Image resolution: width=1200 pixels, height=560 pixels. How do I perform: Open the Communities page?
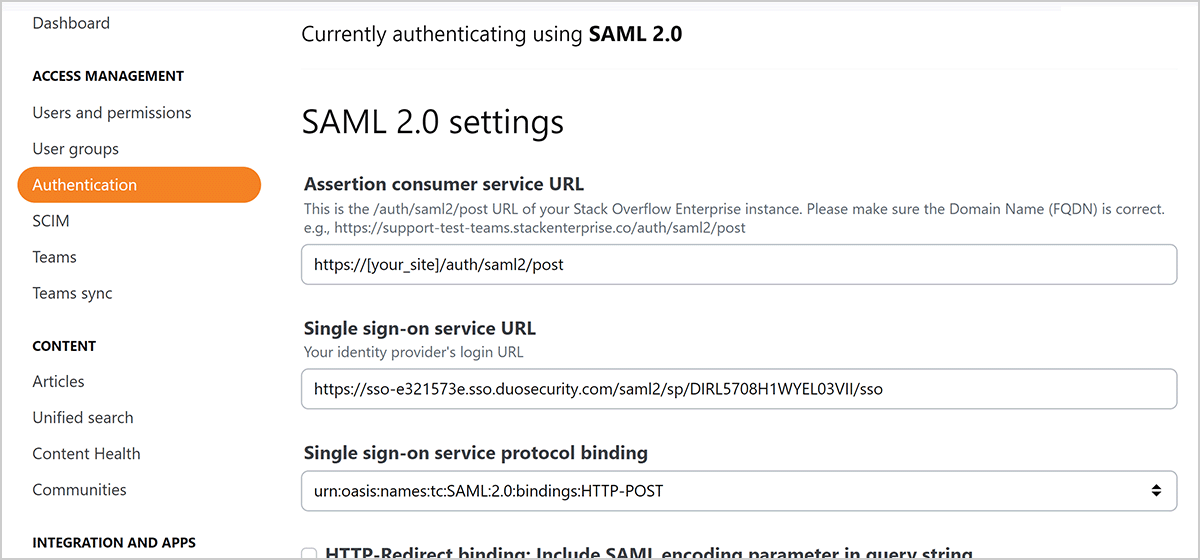click(79, 489)
